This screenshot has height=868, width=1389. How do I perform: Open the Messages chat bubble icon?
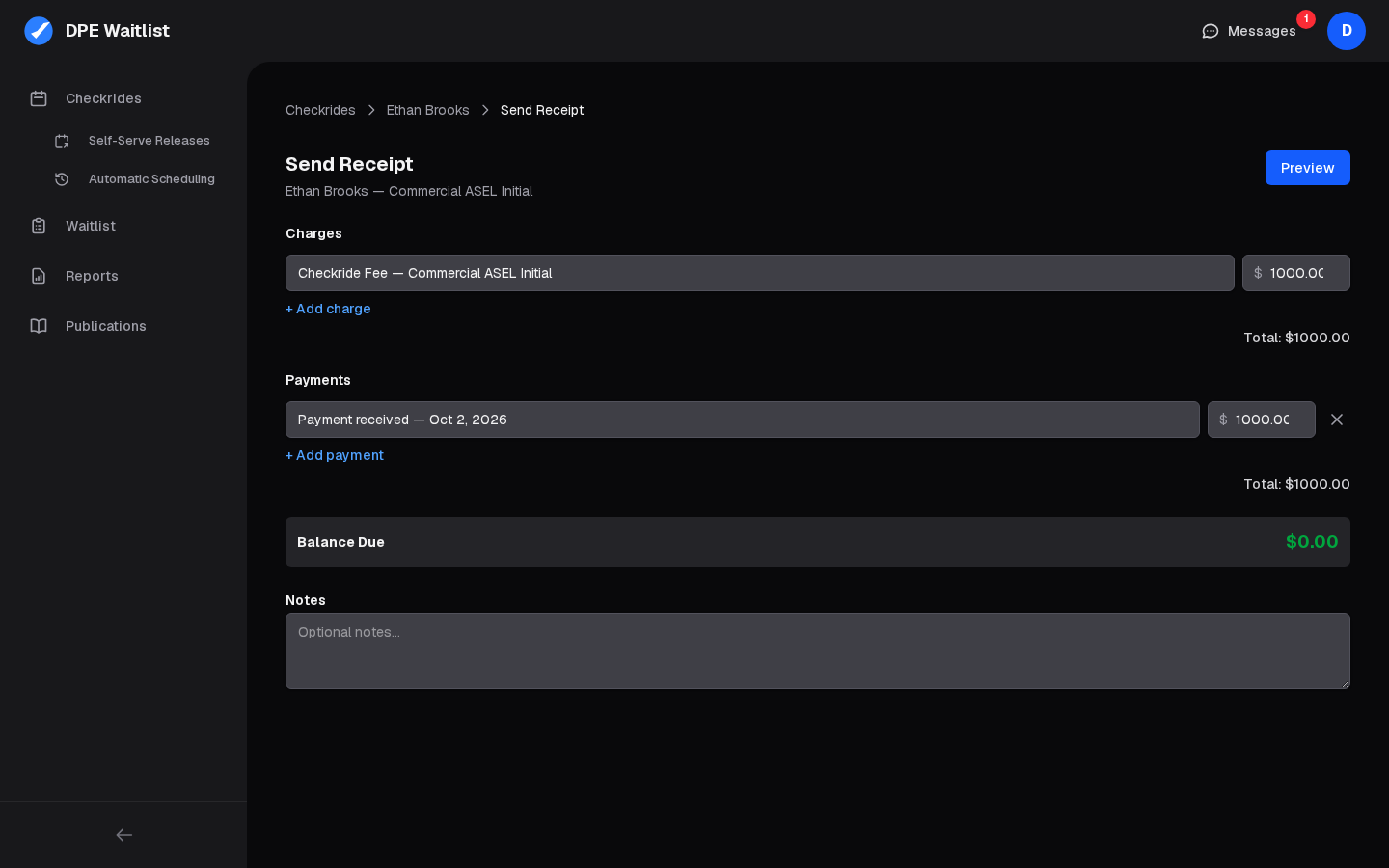(1211, 31)
